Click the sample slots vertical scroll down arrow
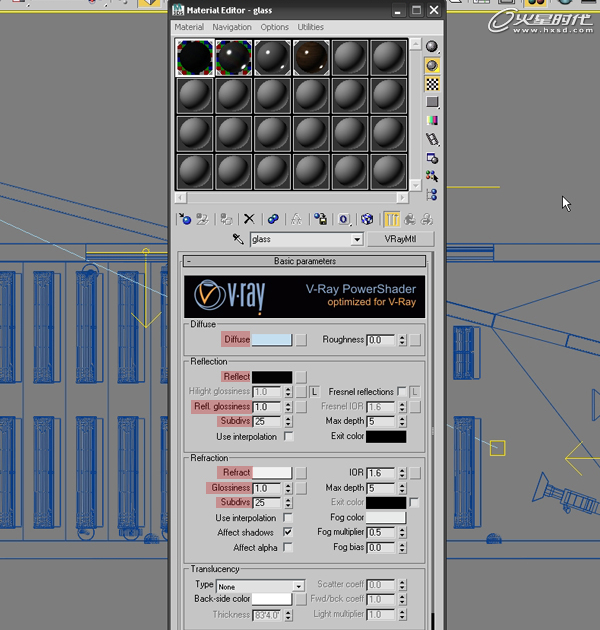The image size is (600, 630). point(415,185)
